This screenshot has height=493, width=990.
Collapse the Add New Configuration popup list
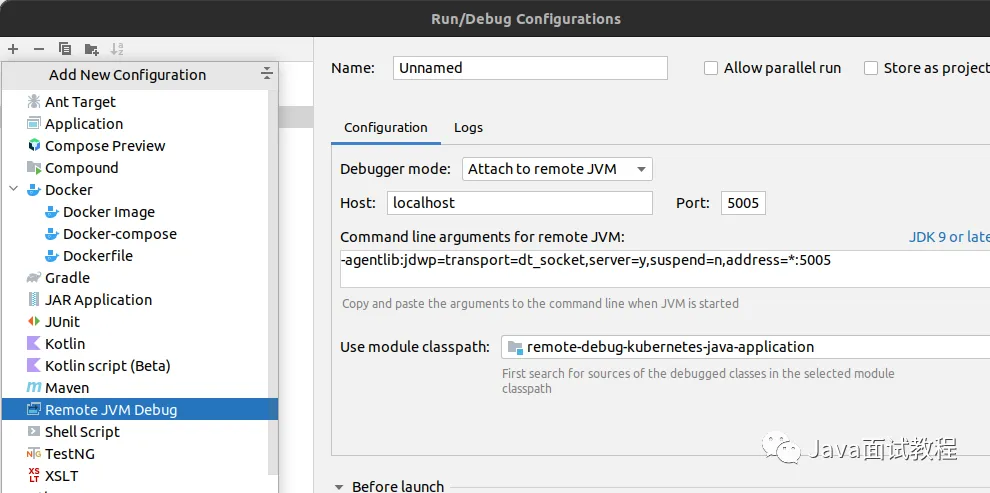(267, 74)
